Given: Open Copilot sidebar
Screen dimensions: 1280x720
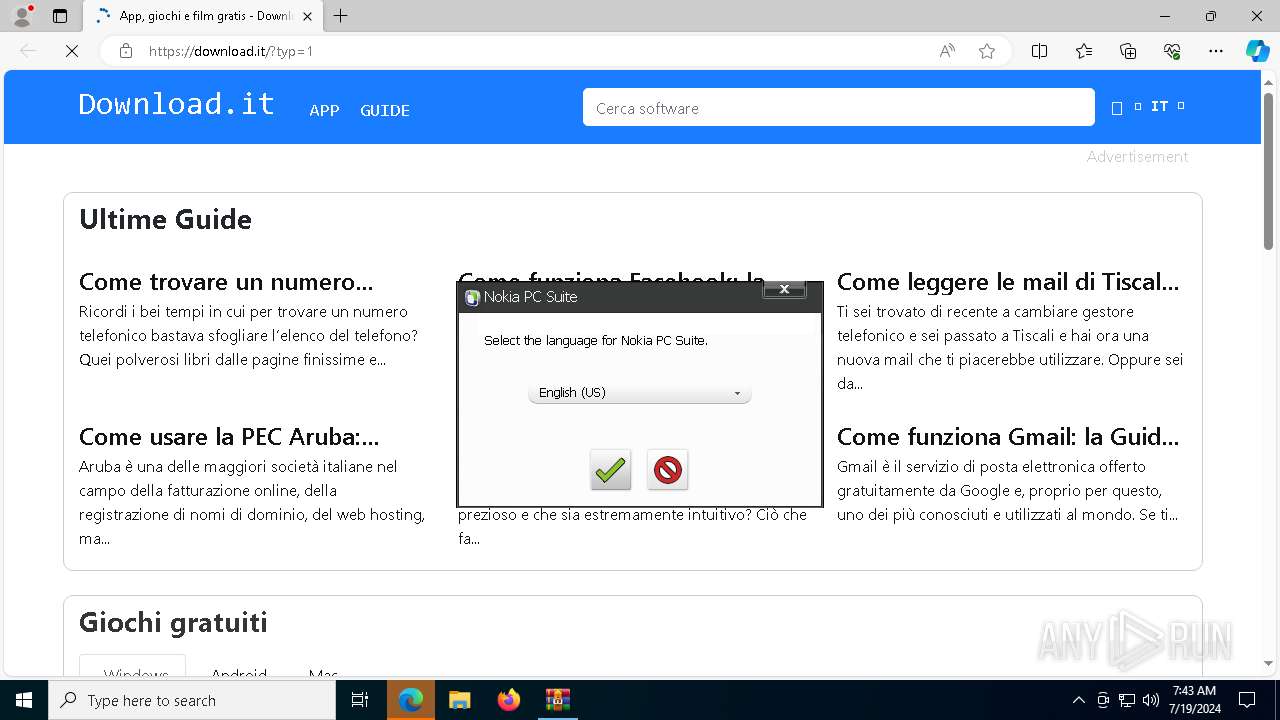Looking at the screenshot, I should point(1257,51).
